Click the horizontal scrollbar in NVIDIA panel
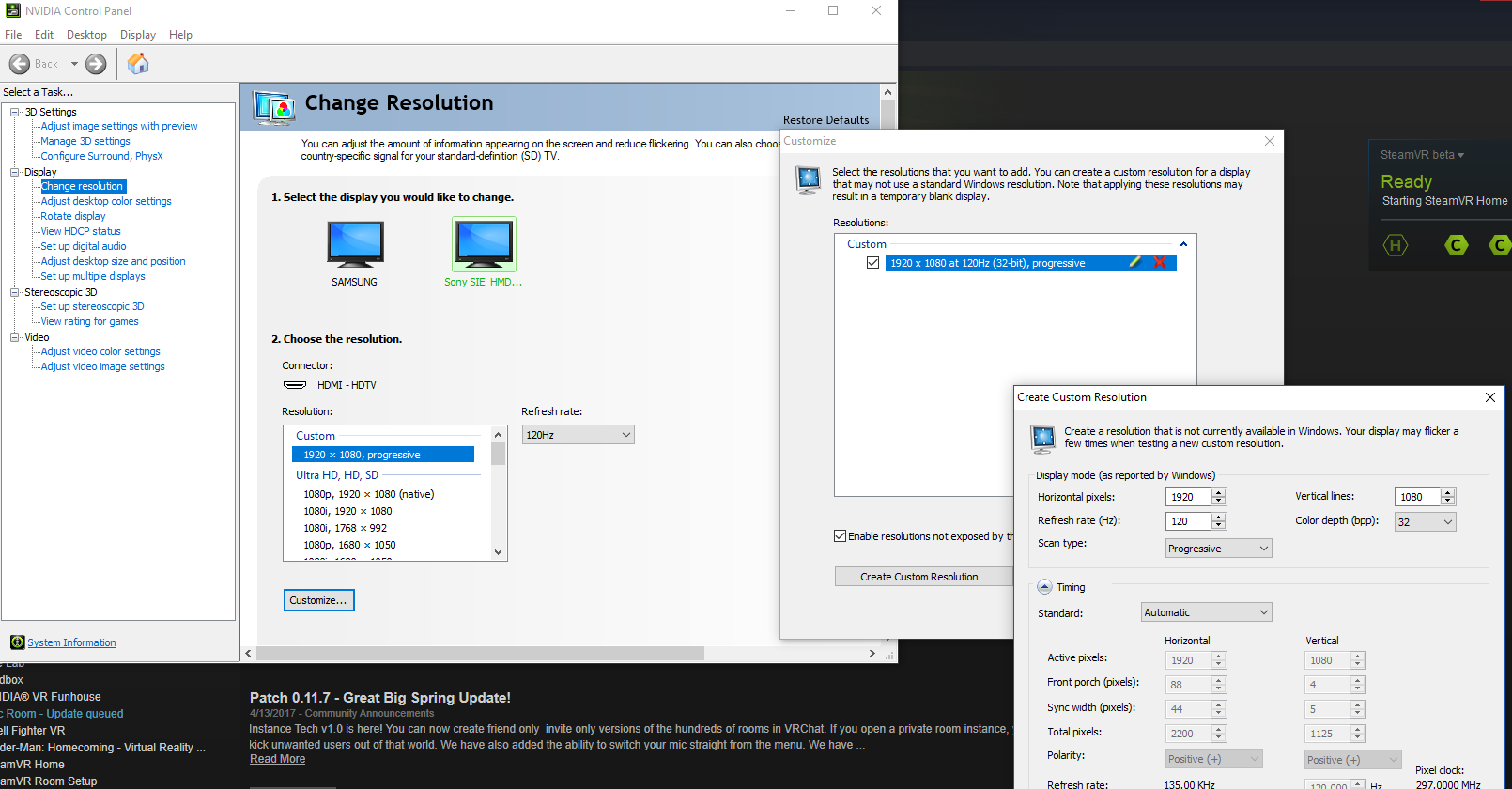1512x789 pixels. [480, 653]
